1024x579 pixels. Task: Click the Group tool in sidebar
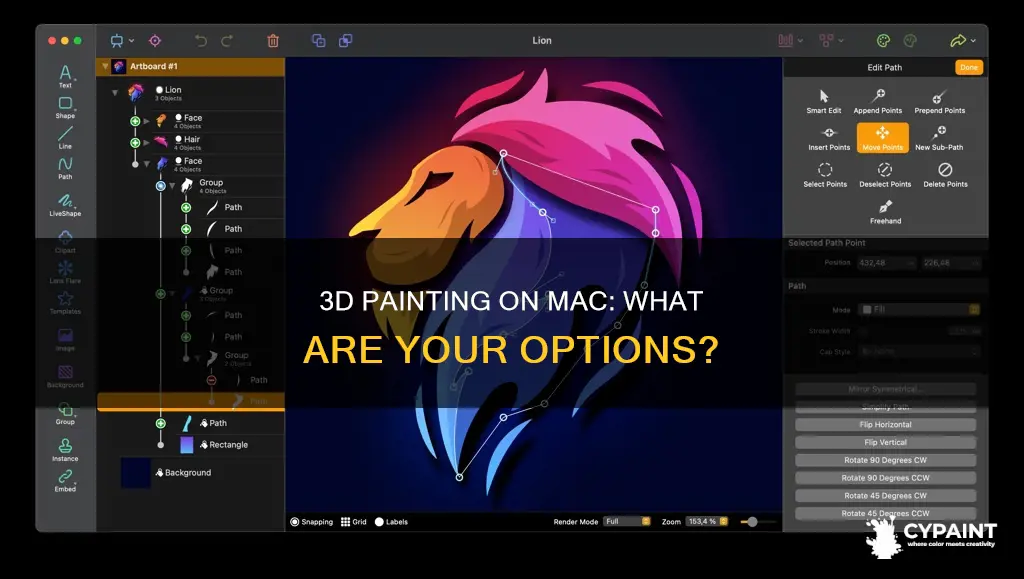[x=65, y=414]
